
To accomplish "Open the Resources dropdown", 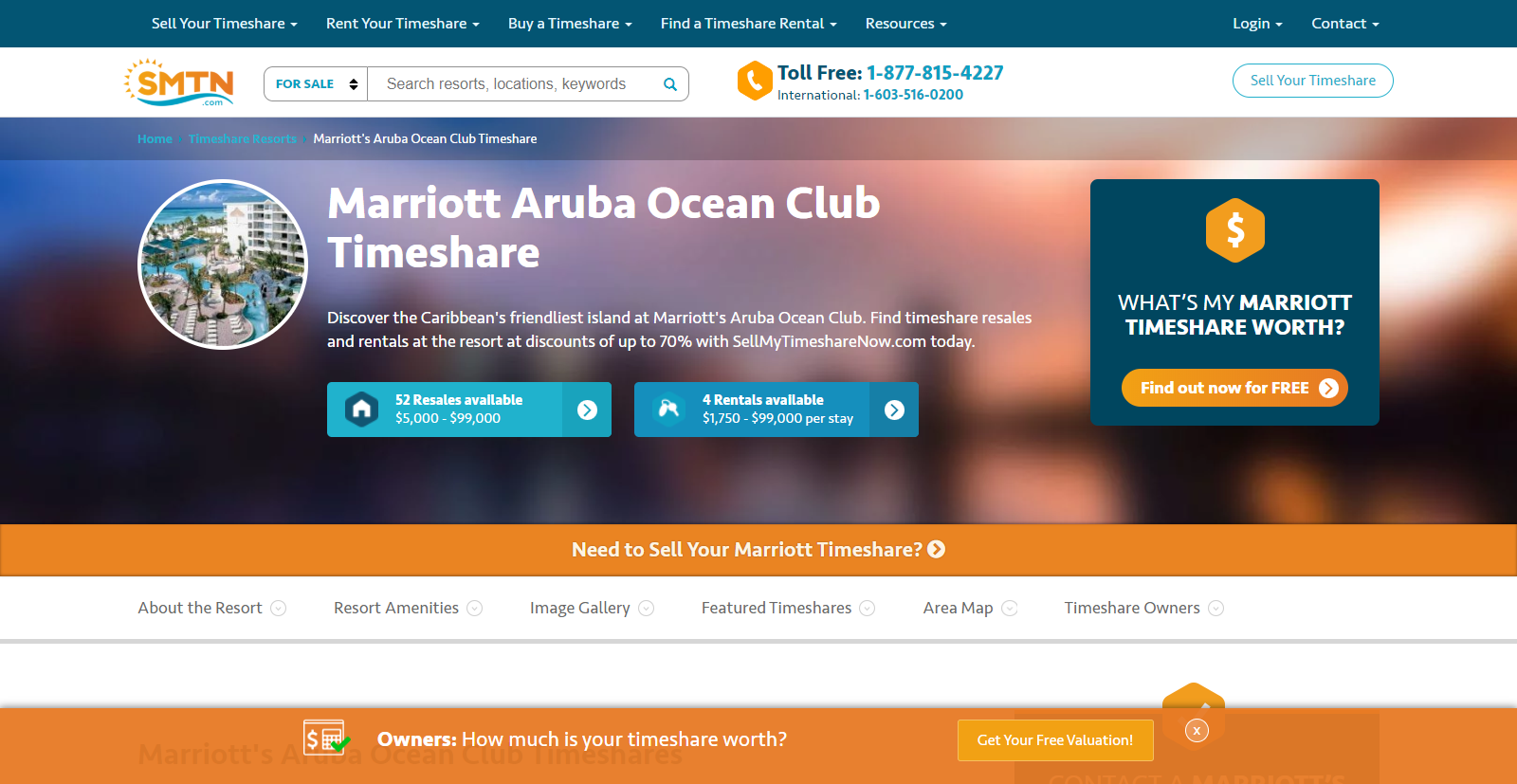I will [906, 24].
